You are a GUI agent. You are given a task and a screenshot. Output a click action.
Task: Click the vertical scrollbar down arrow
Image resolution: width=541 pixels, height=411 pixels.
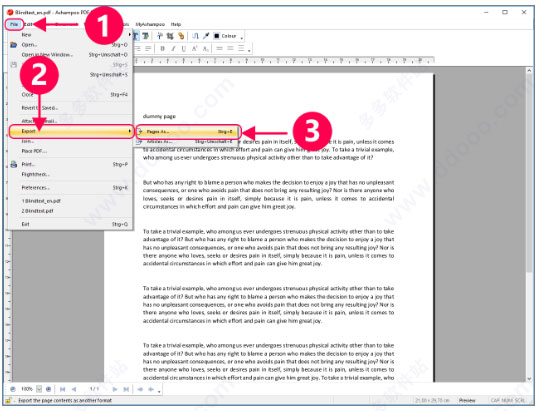coord(529,379)
